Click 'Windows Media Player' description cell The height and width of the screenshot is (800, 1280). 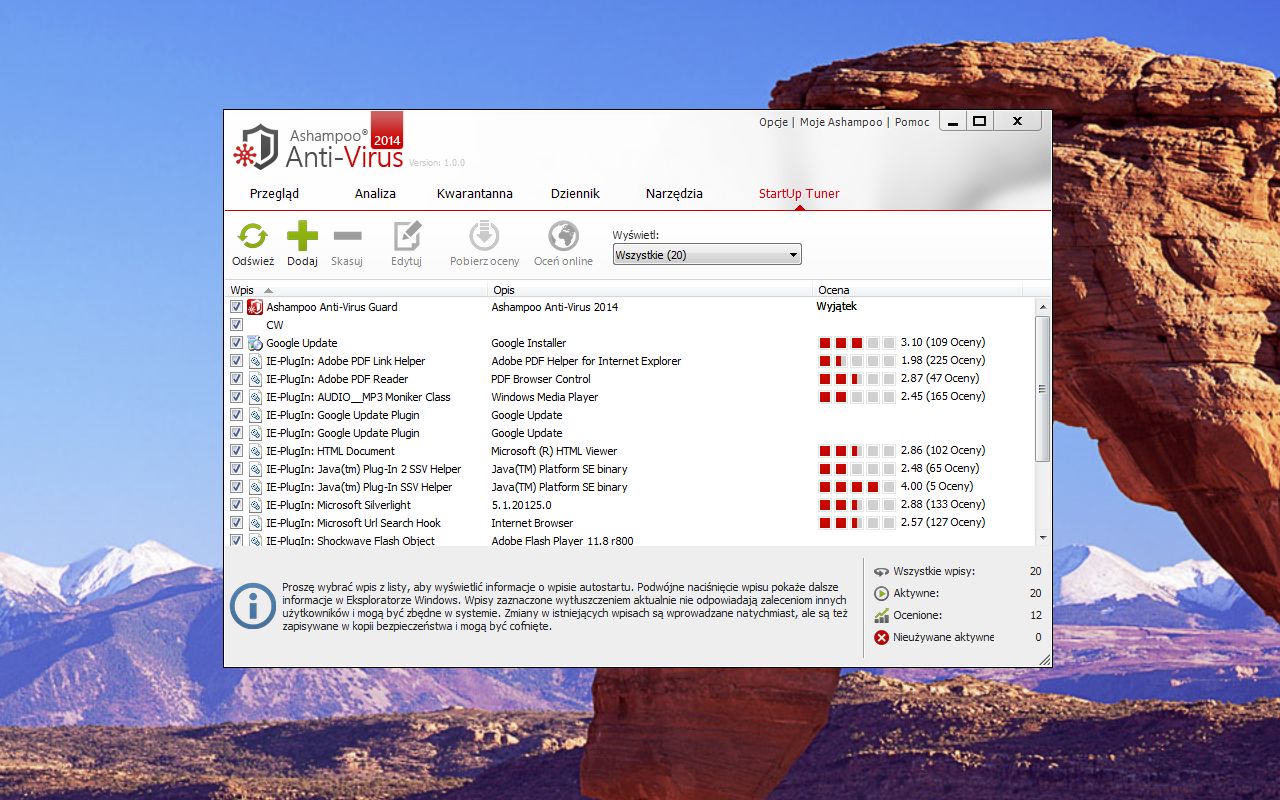pos(545,397)
